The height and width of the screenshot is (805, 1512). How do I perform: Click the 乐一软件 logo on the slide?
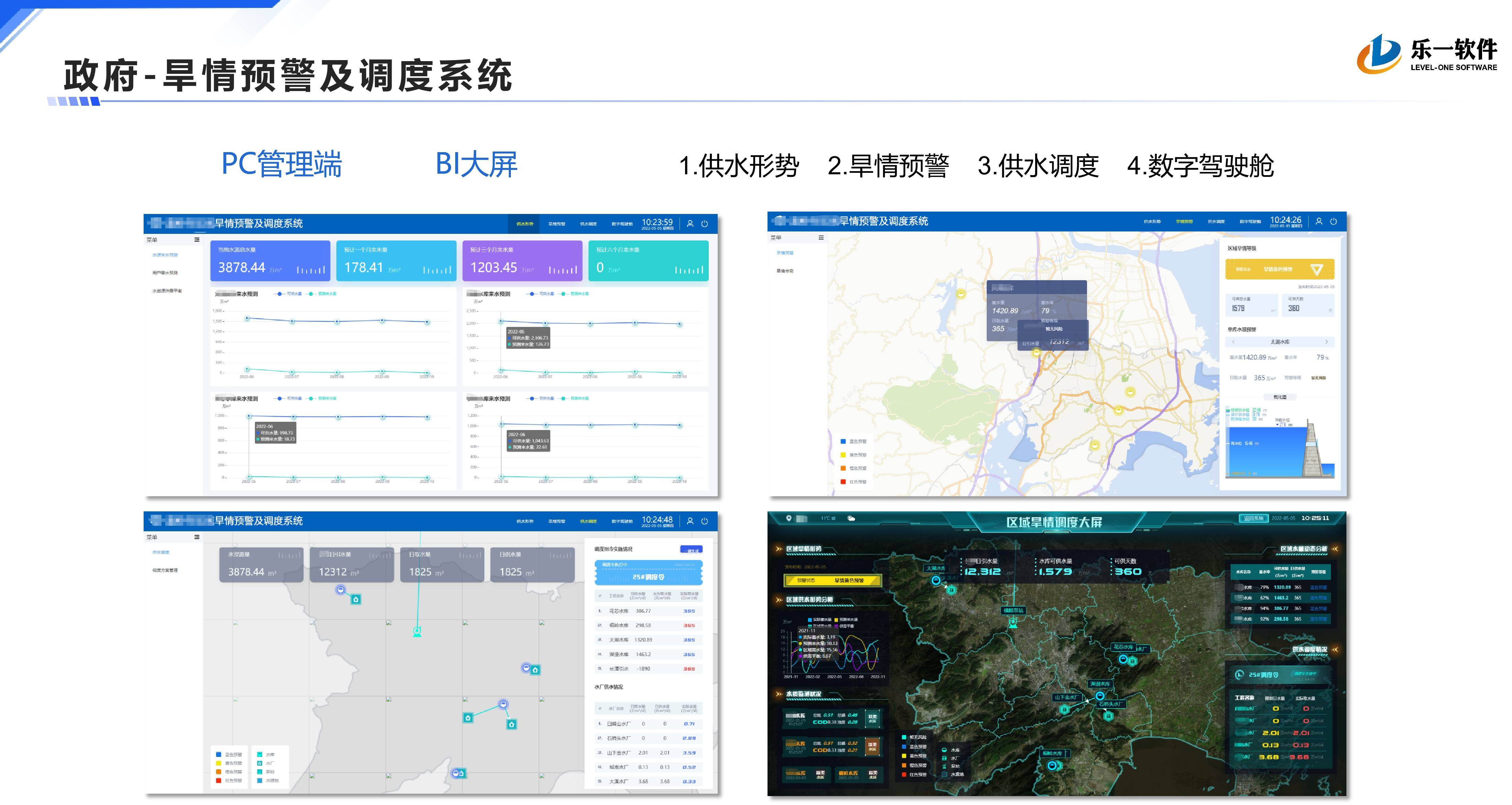tap(1426, 54)
